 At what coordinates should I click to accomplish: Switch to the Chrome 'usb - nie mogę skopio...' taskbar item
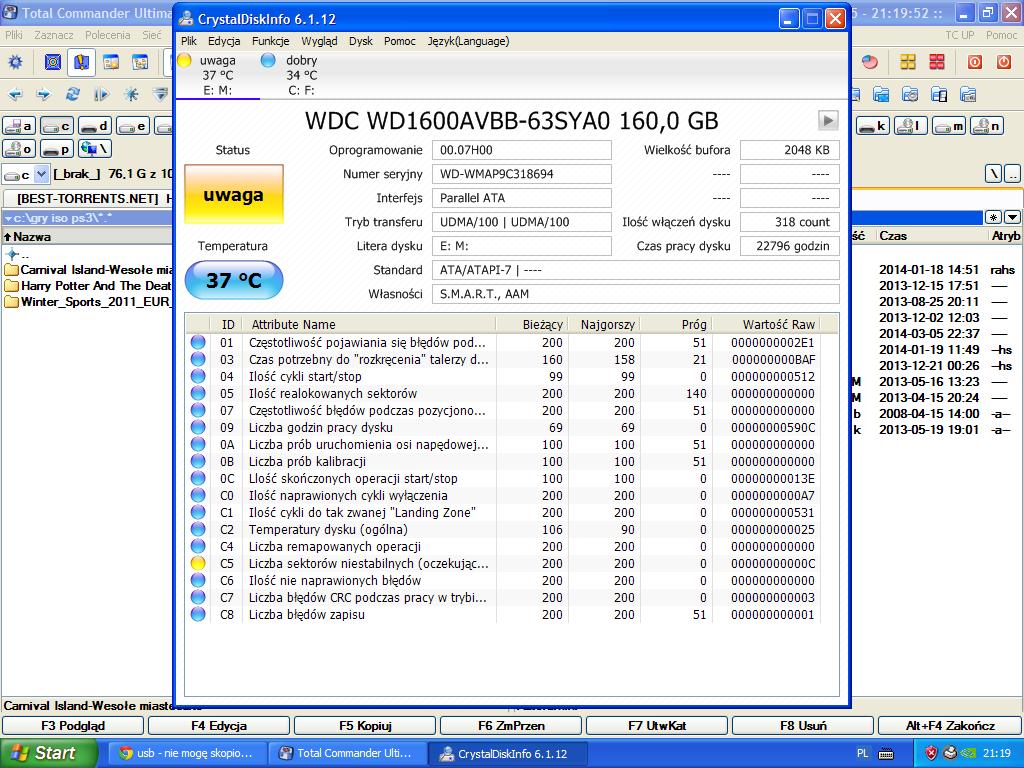[186, 754]
